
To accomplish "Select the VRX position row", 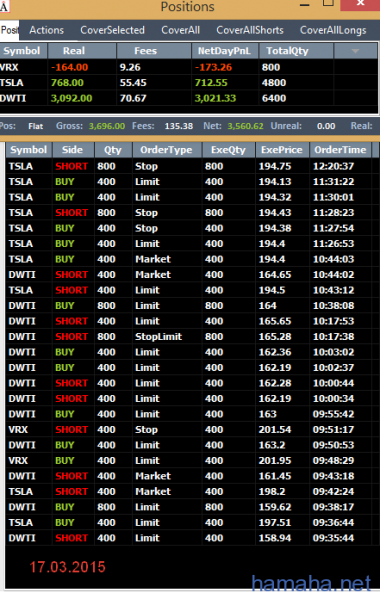I will click(189, 67).
